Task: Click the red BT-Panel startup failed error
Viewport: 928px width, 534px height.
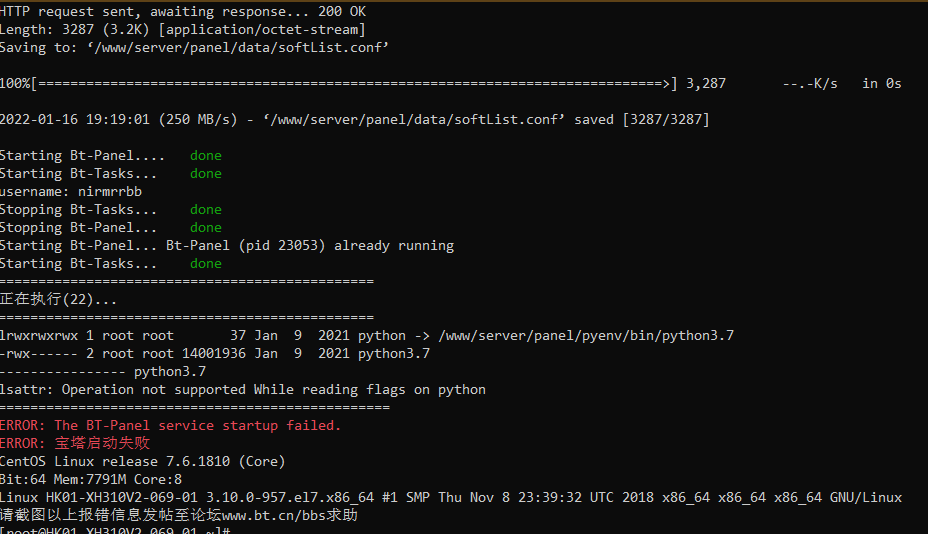Action: (x=170, y=425)
